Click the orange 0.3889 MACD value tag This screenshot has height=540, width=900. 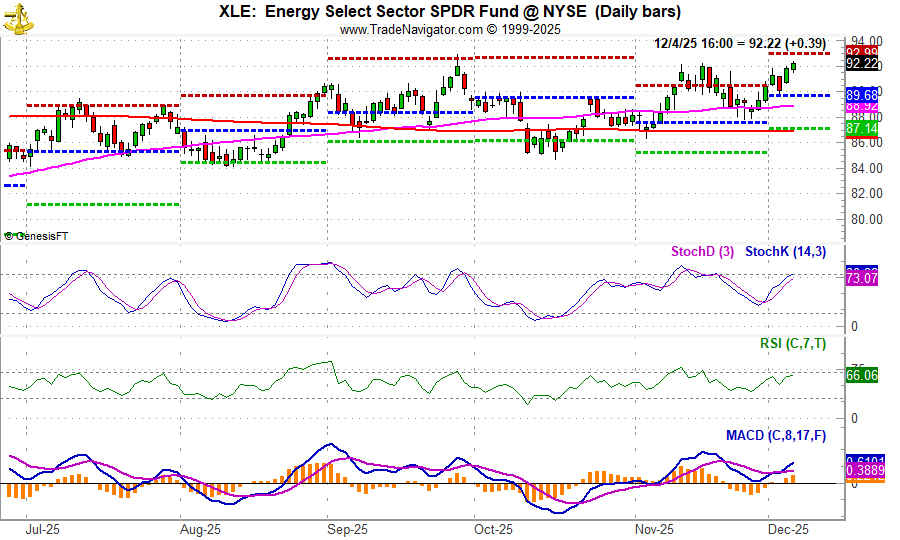[862, 470]
